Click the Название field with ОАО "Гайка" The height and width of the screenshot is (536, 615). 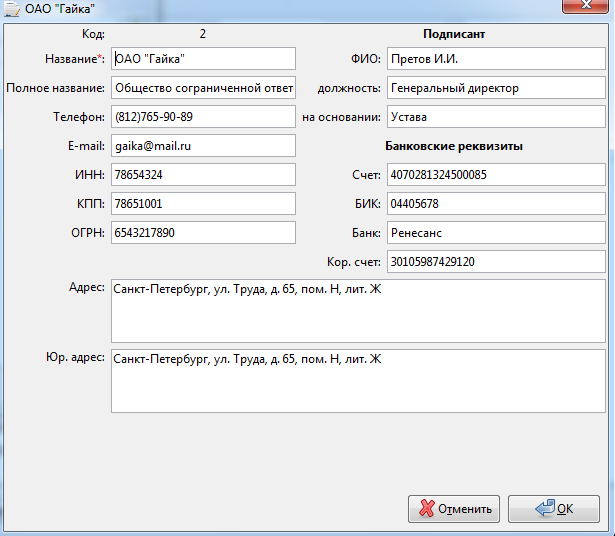[x=203, y=59]
